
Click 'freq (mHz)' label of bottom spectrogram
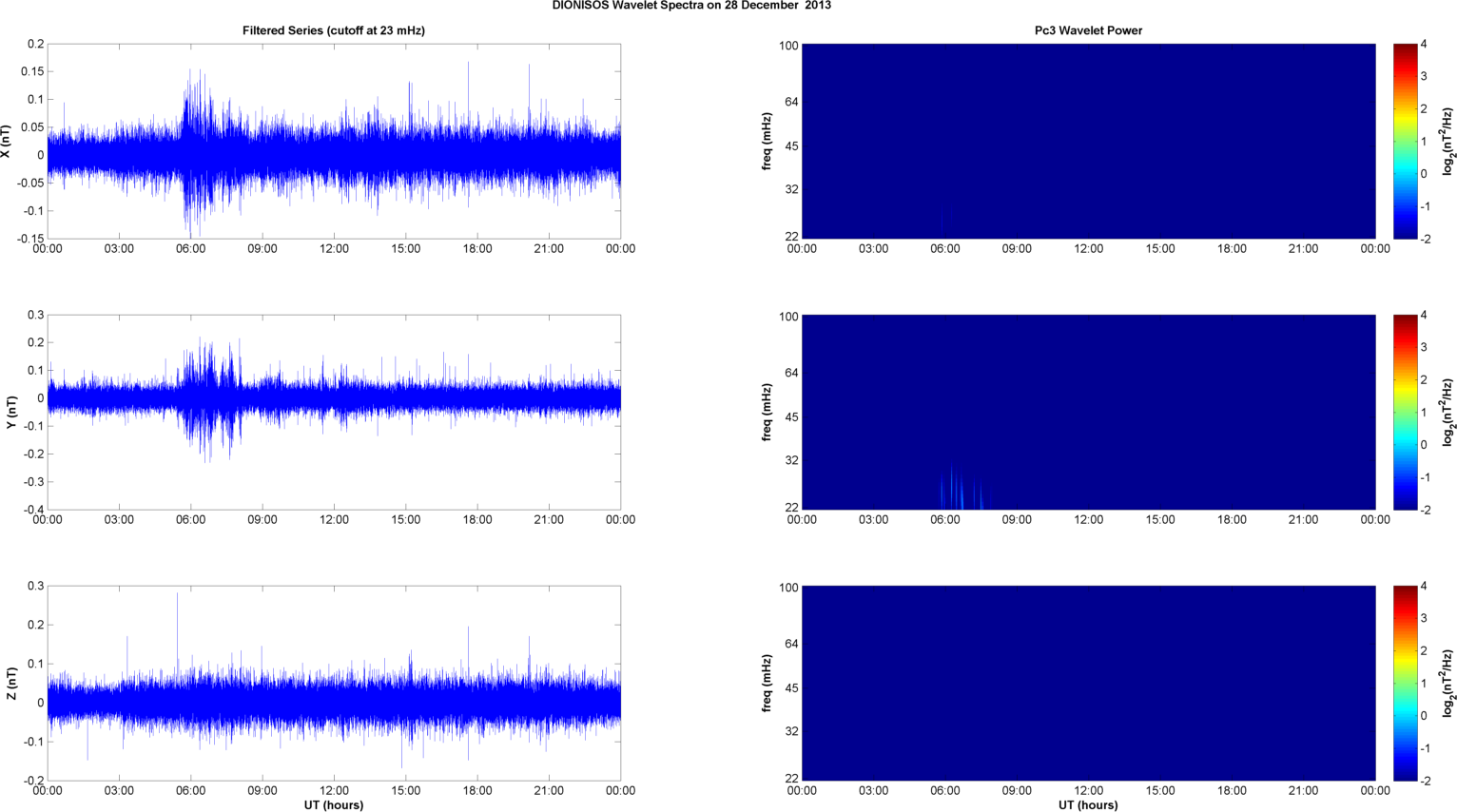(x=767, y=684)
